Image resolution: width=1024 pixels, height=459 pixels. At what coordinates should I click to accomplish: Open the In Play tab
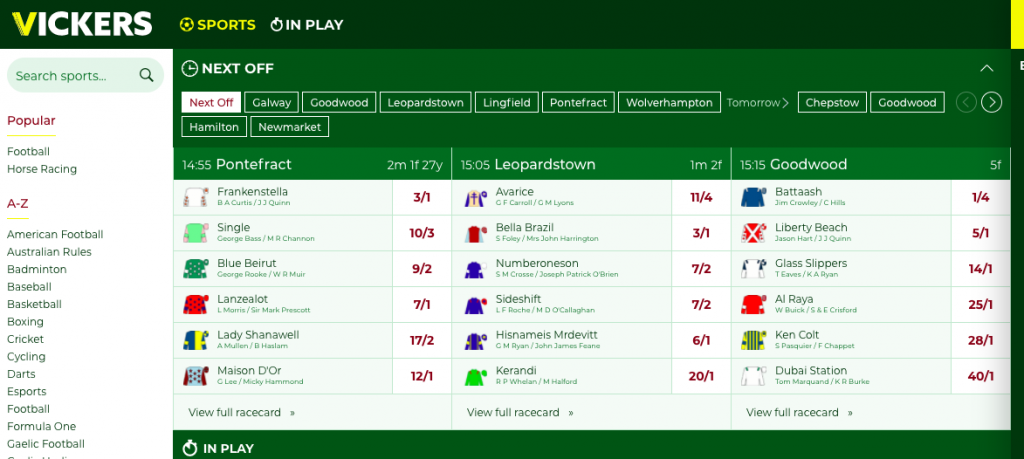(306, 25)
